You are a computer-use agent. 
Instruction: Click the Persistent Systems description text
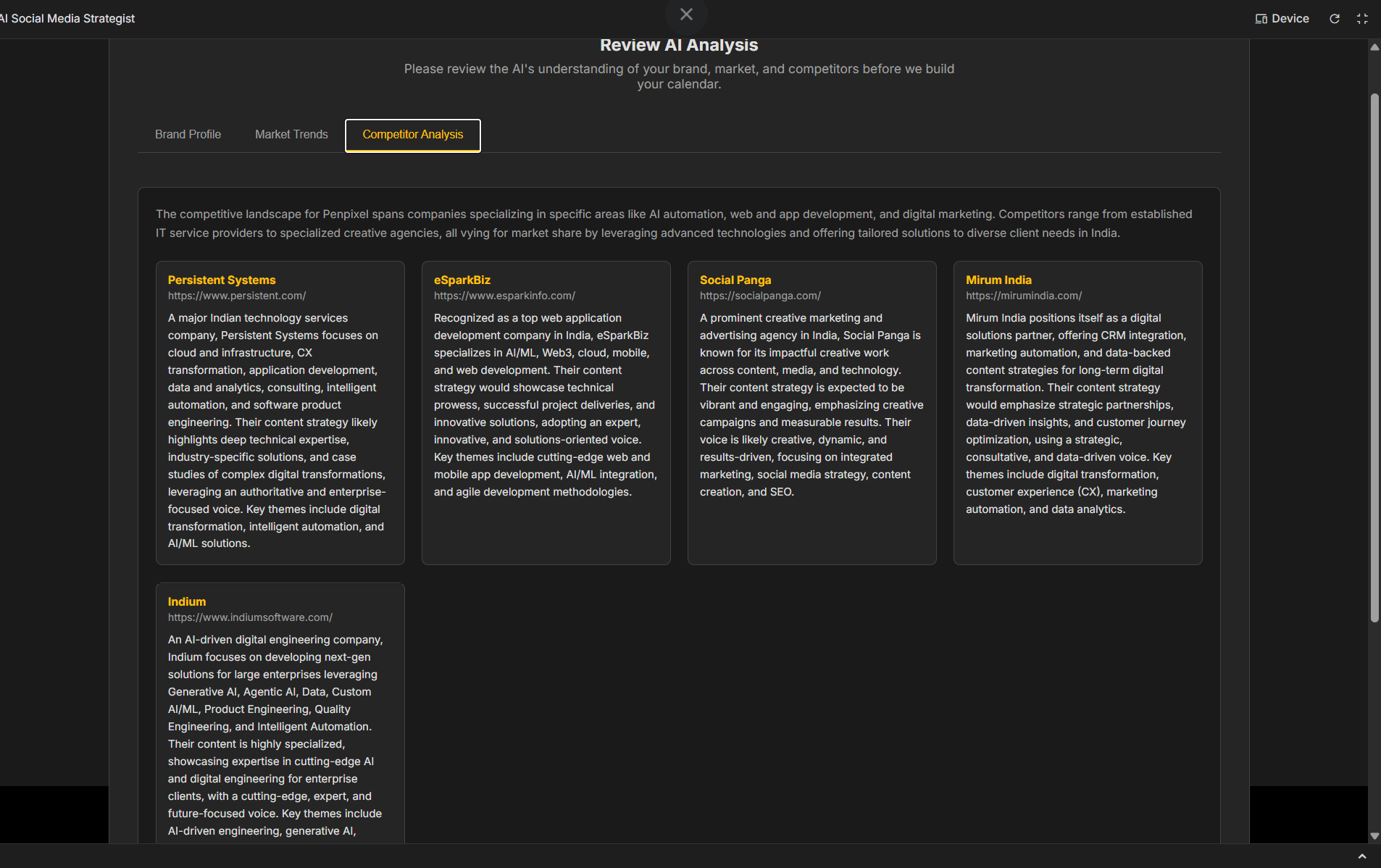click(278, 430)
